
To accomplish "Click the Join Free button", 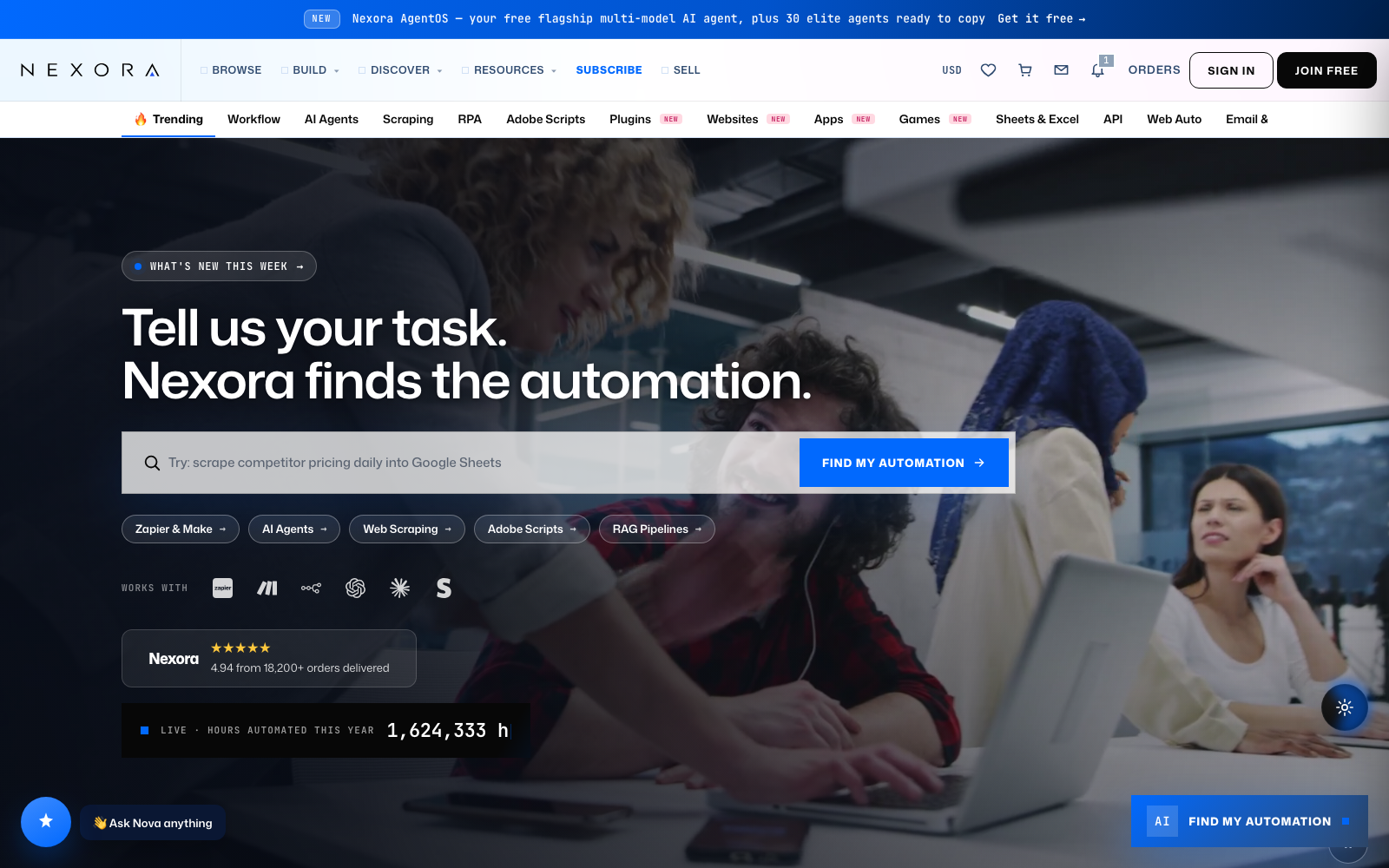I will pyautogui.click(x=1326, y=70).
